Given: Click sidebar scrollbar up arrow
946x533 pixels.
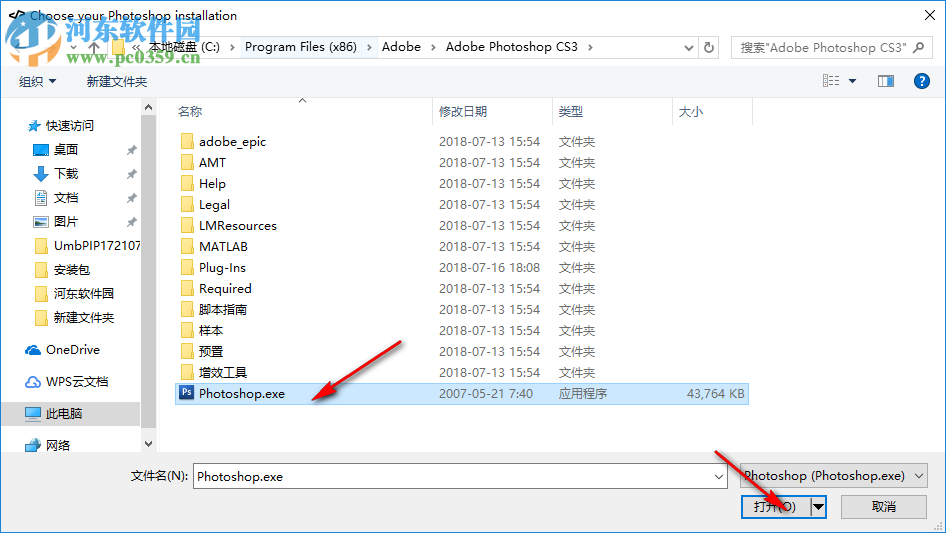Looking at the screenshot, I should pyautogui.click(x=148, y=107).
